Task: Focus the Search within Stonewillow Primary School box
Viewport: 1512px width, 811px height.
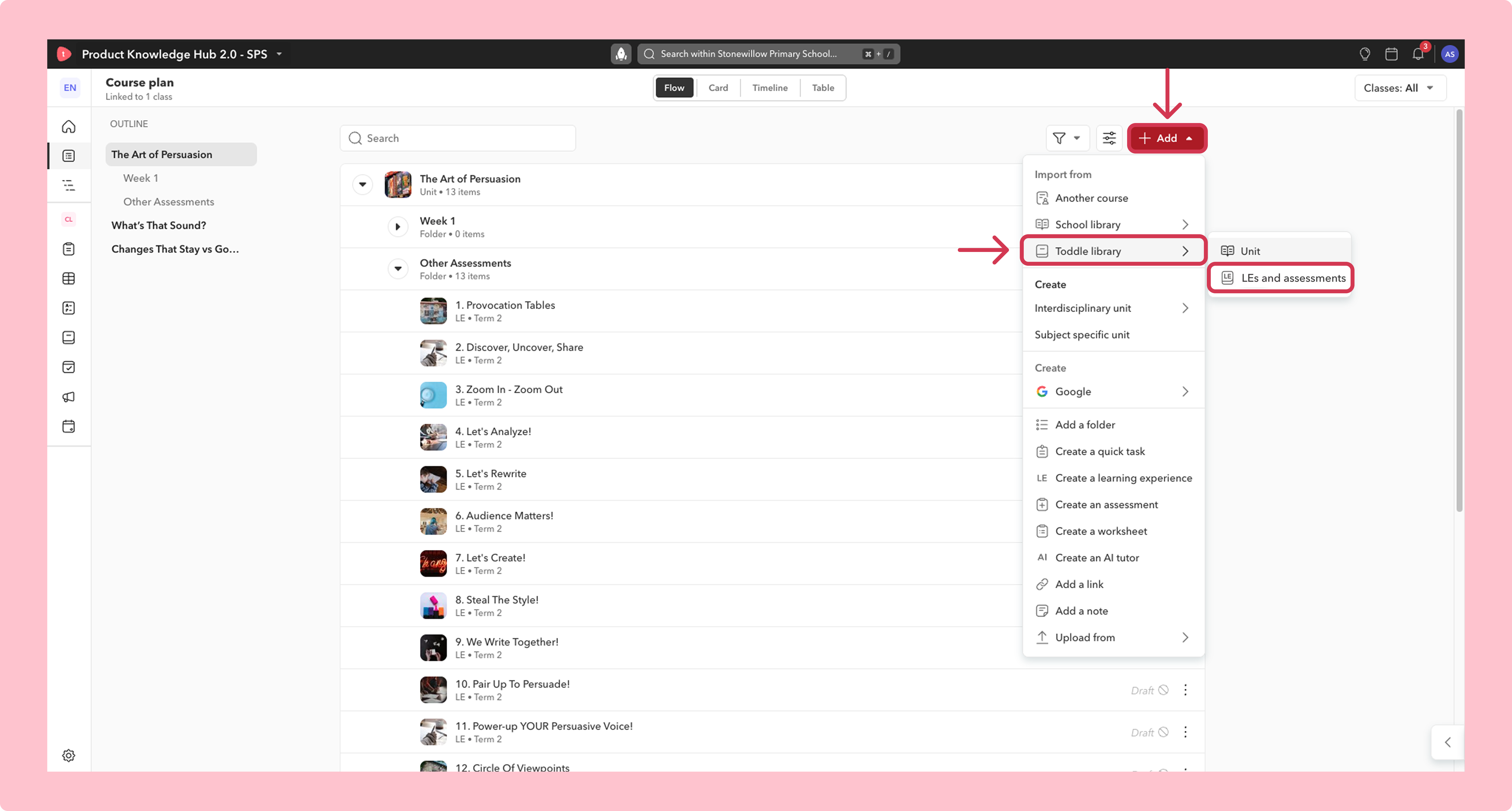Action: (769, 54)
